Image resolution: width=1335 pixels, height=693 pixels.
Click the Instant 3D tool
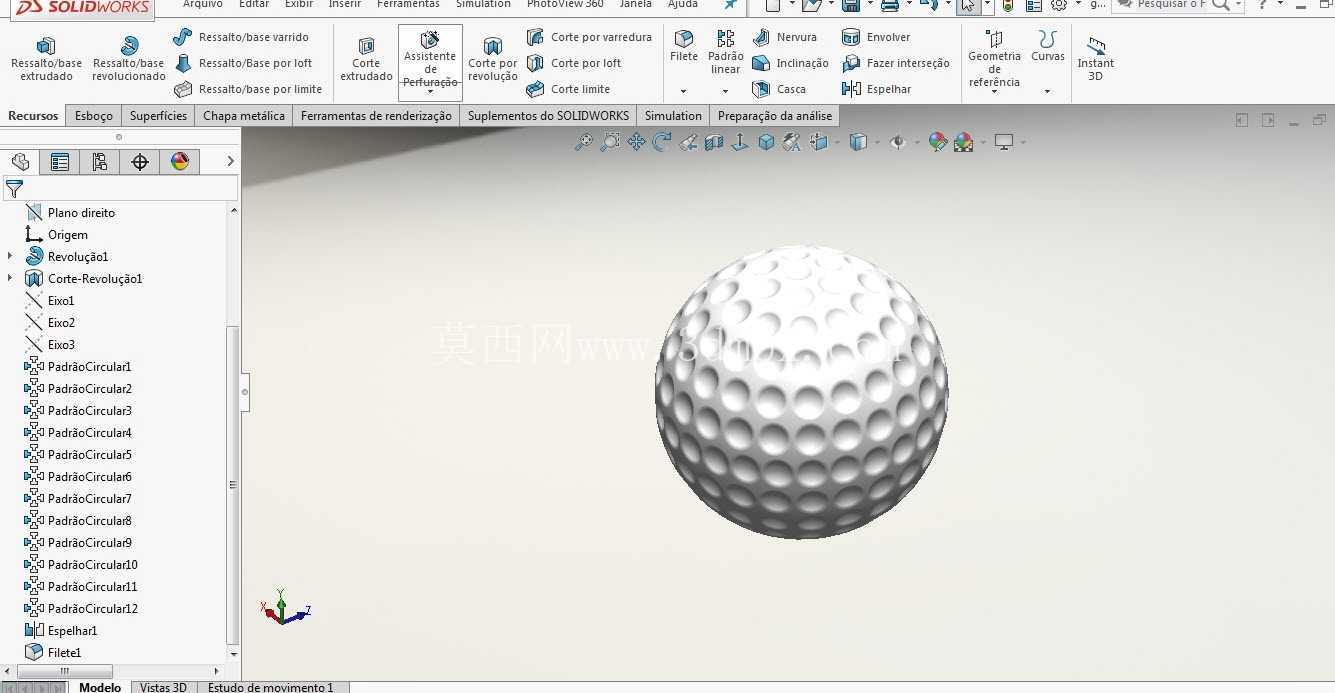(1096, 59)
